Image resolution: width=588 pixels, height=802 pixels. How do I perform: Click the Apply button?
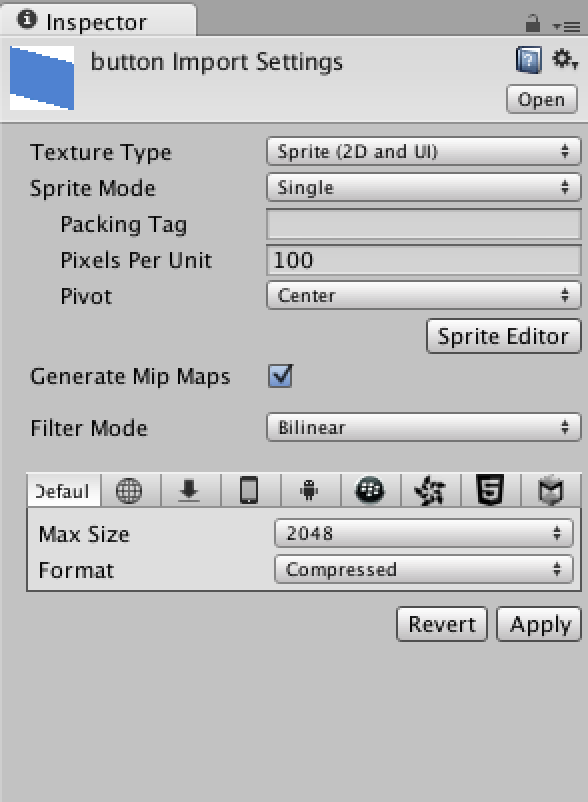[539, 624]
